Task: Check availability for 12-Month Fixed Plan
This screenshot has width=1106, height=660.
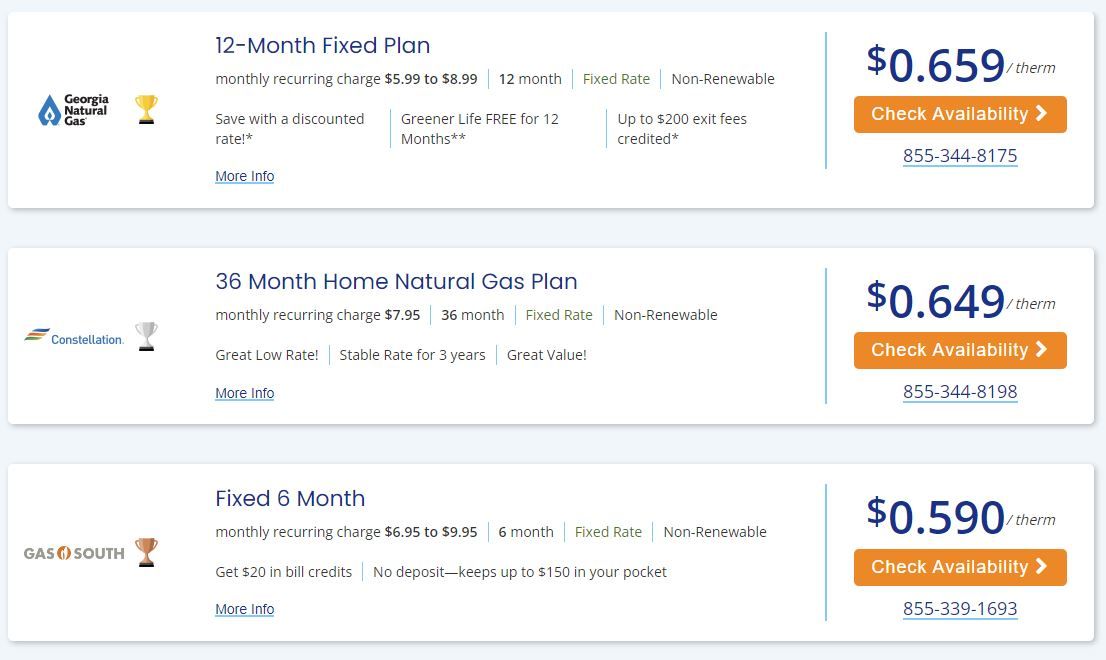Action: click(x=960, y=114)
